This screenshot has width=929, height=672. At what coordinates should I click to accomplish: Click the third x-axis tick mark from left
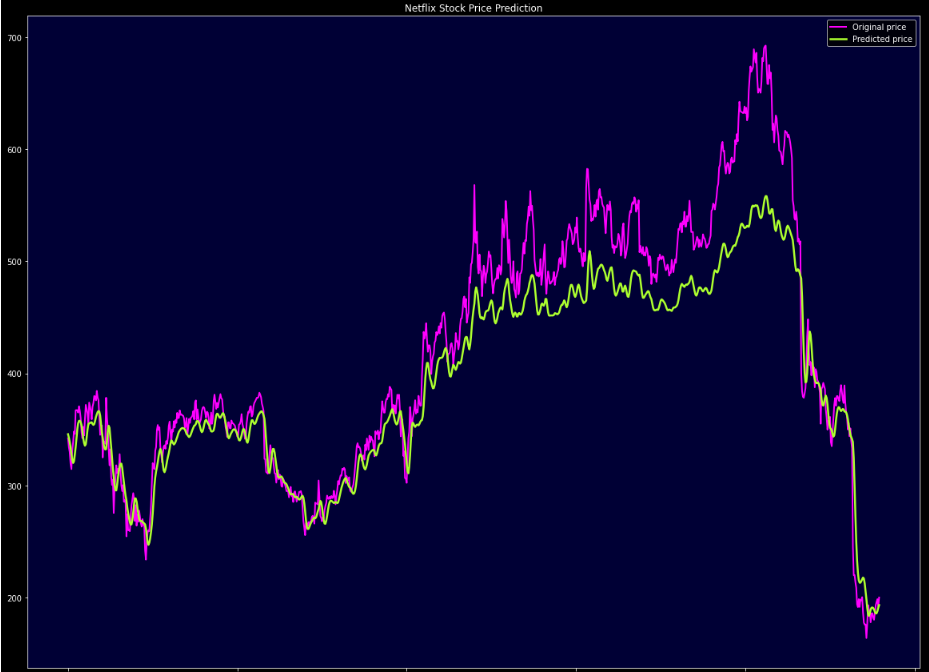coord(407,668)
